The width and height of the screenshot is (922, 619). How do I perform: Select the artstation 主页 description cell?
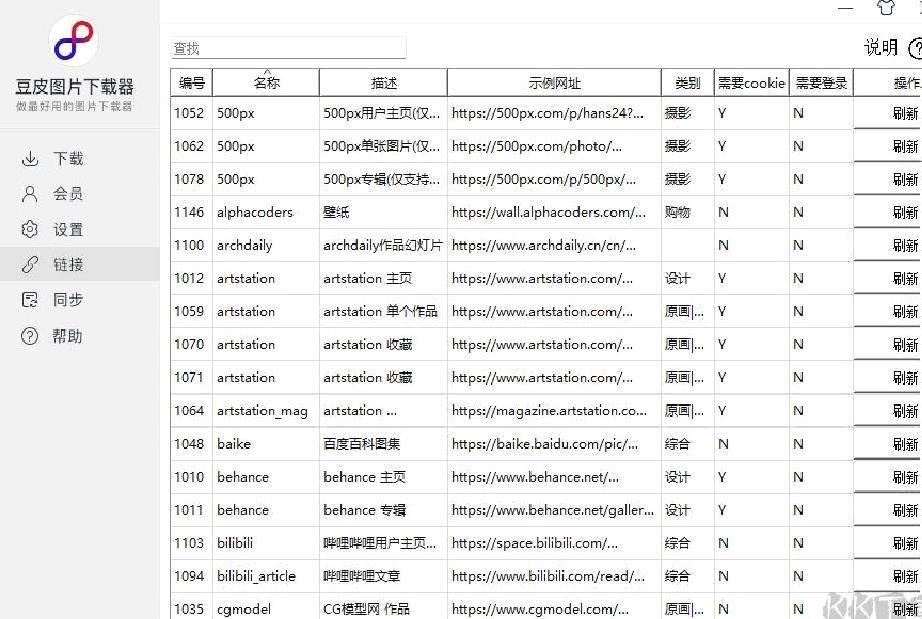click(383, 278)
